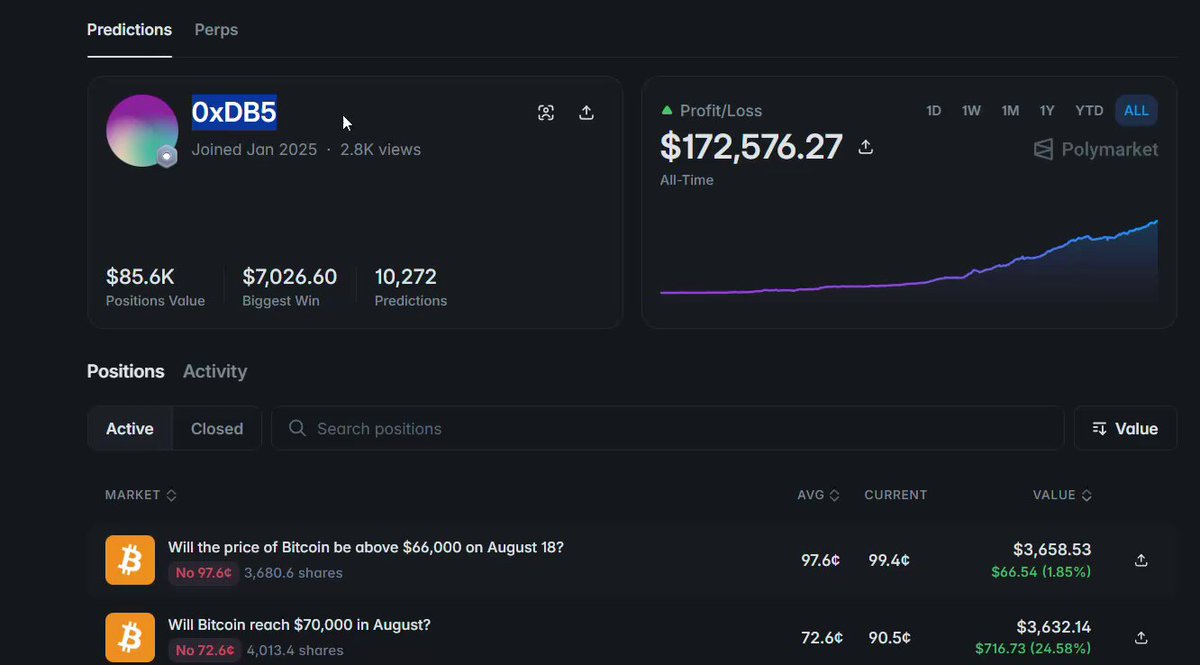
Task: Click the CURRENT column header
Action: point(895,495)
